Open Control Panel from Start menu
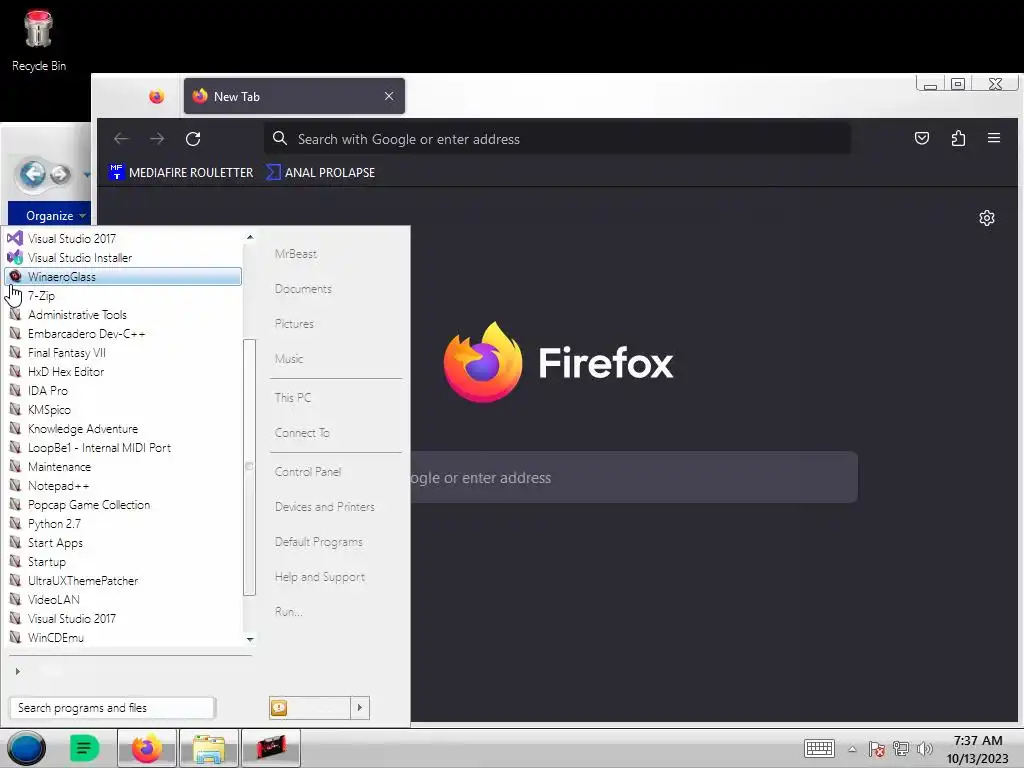The height and width of the screenshot is (768, 1024). pyautogui.click(x=308, y=472)
